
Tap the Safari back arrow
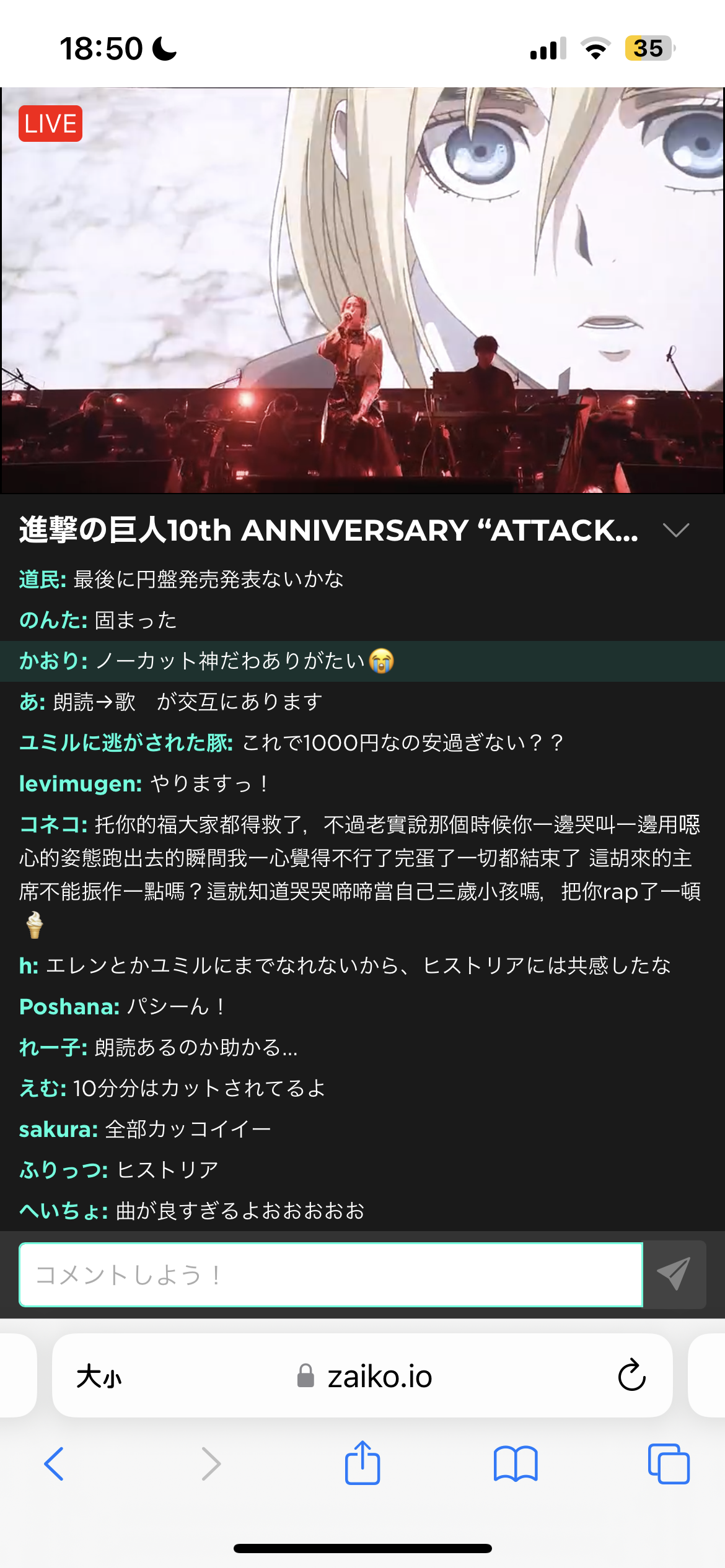(x=54, y=1464)
